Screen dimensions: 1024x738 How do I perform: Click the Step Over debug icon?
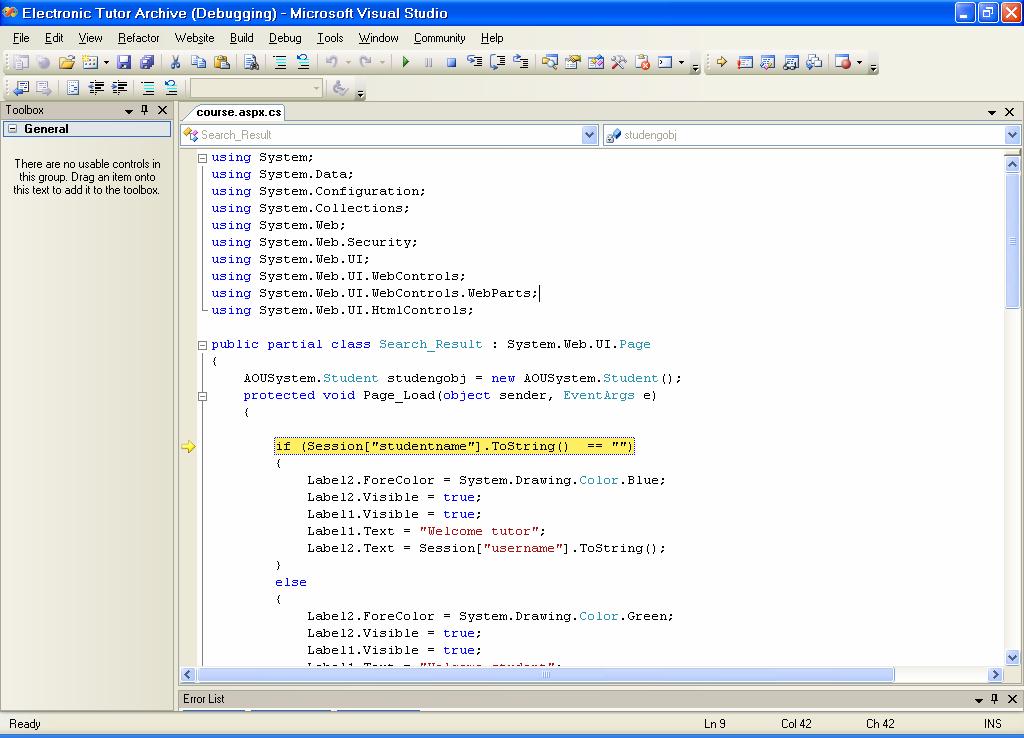pyautogui.click(x=498, y=62)
